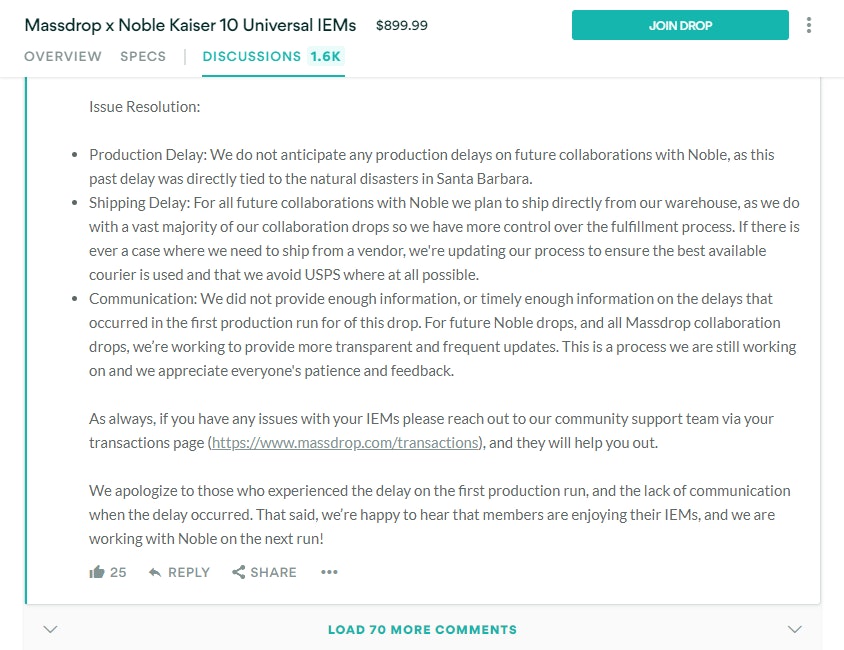
Task: Open the Specs tab
Action: pyautogui.click(x=143, y=56)
